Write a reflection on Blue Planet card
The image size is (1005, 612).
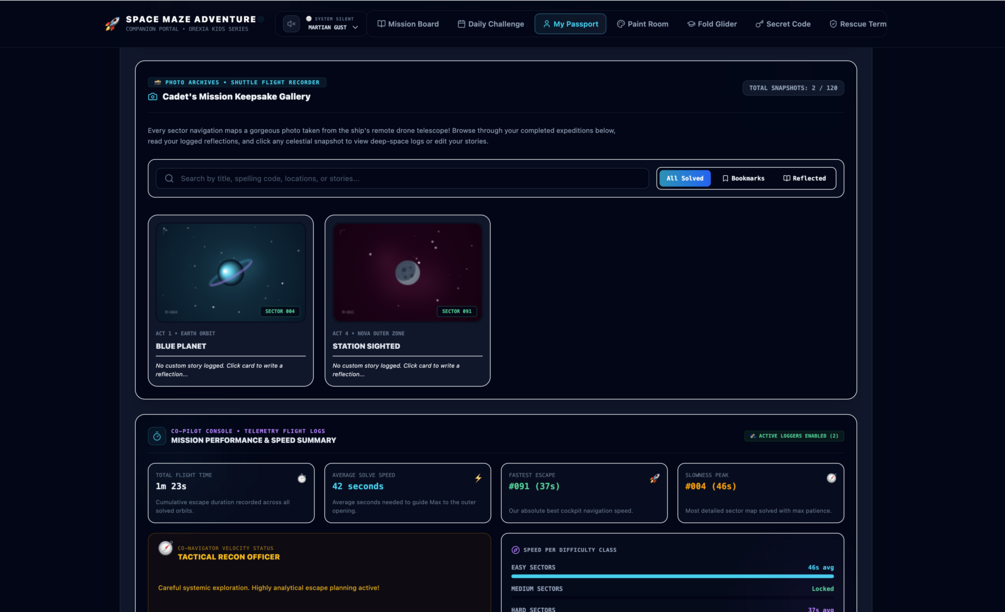(x=219, y=370)
